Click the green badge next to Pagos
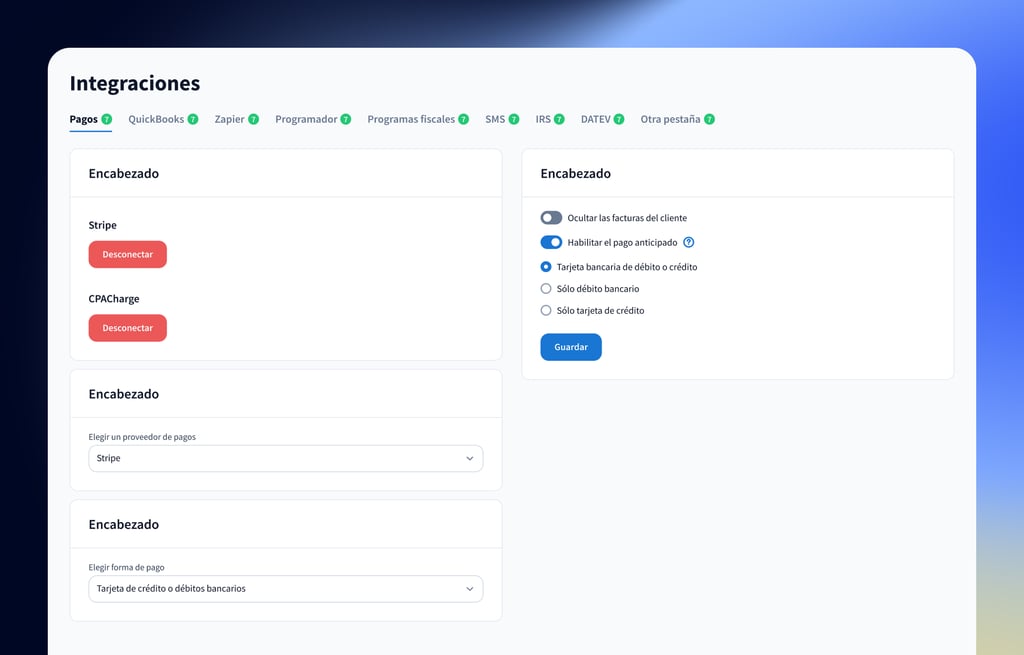The image size is (1024, 655). point(107,119)
